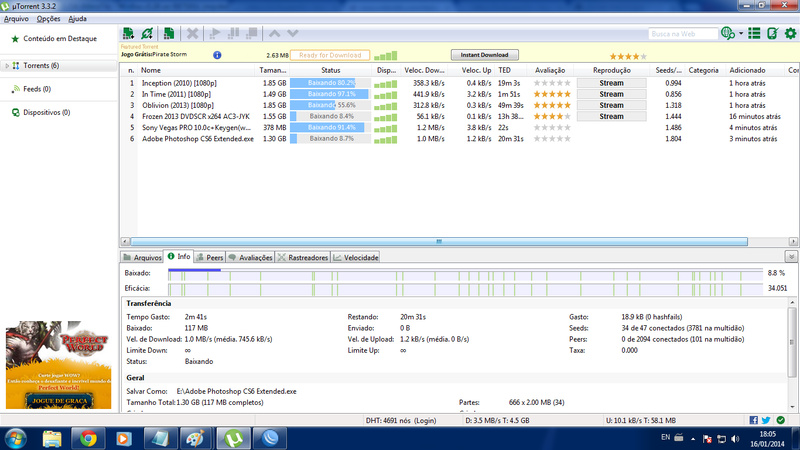Open Preferences via the gear icon
800x450 pixels.
click(x=790, y=34)
